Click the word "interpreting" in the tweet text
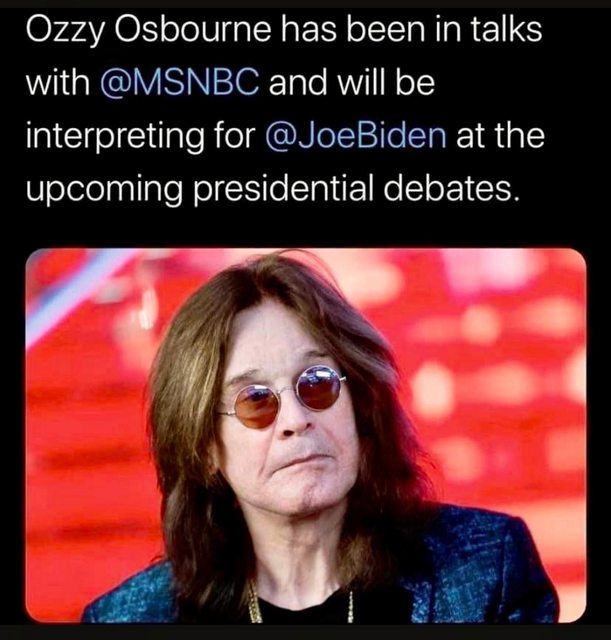 tap(115, 137)
